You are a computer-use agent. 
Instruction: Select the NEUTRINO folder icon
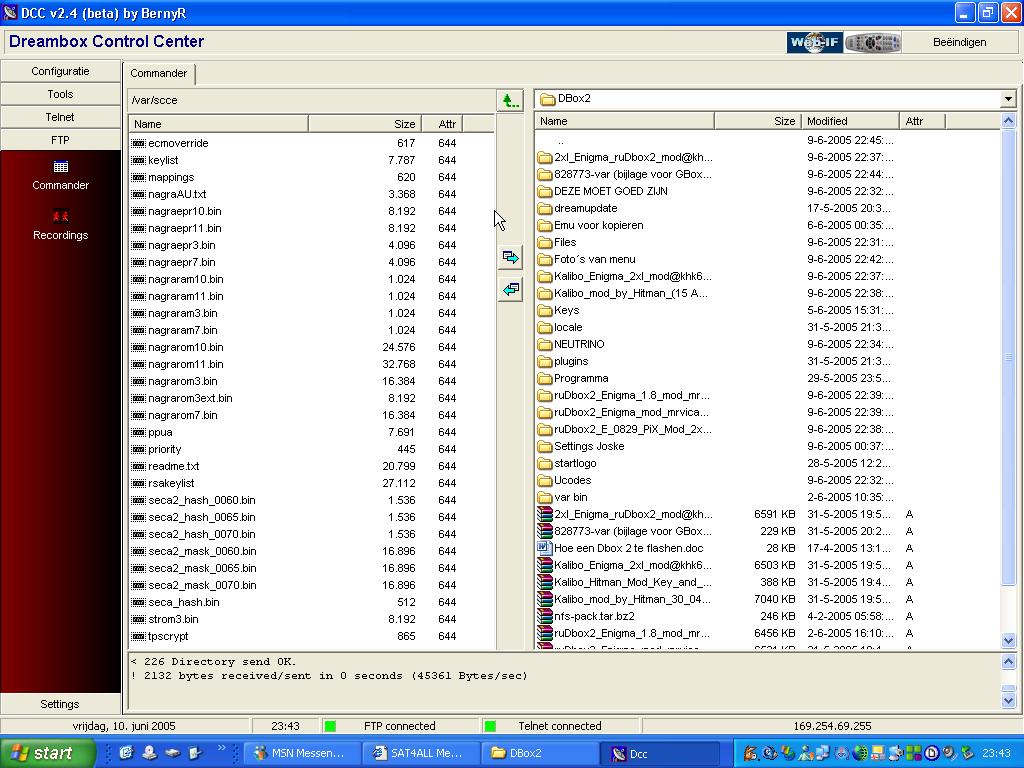pos(545,344)
